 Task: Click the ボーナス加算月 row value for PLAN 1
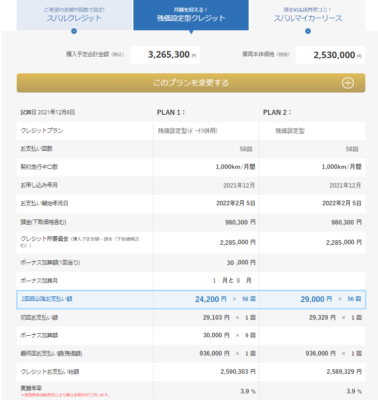click(232, 281)
